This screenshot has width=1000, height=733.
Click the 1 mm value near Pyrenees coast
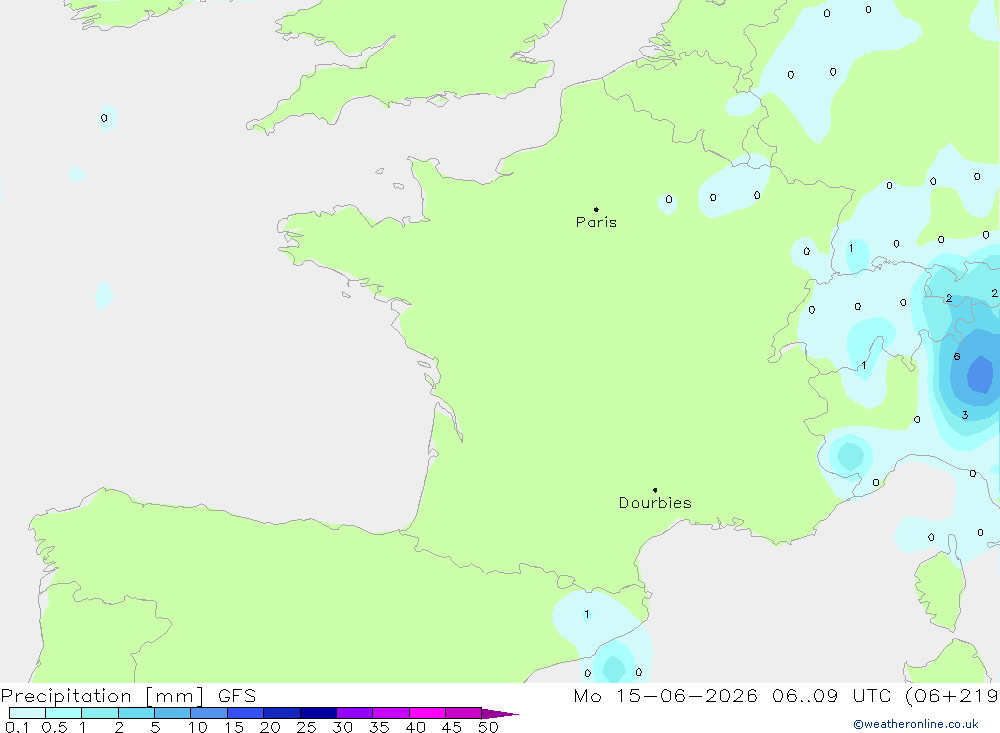[587, 614]
